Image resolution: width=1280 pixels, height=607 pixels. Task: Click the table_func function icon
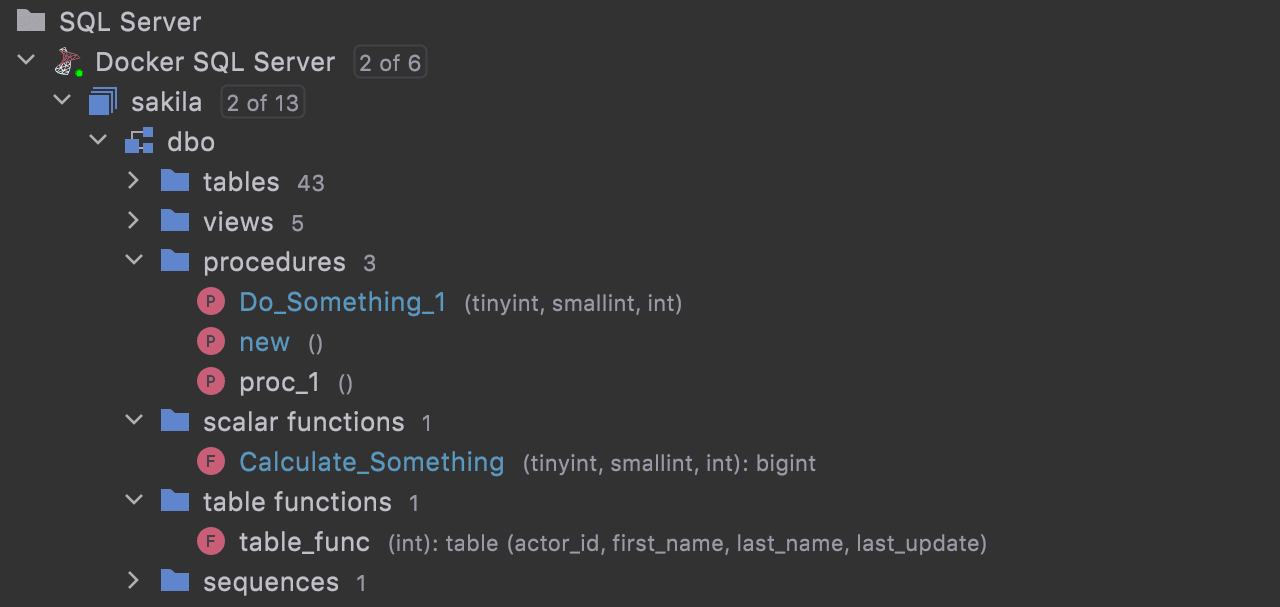211,542
